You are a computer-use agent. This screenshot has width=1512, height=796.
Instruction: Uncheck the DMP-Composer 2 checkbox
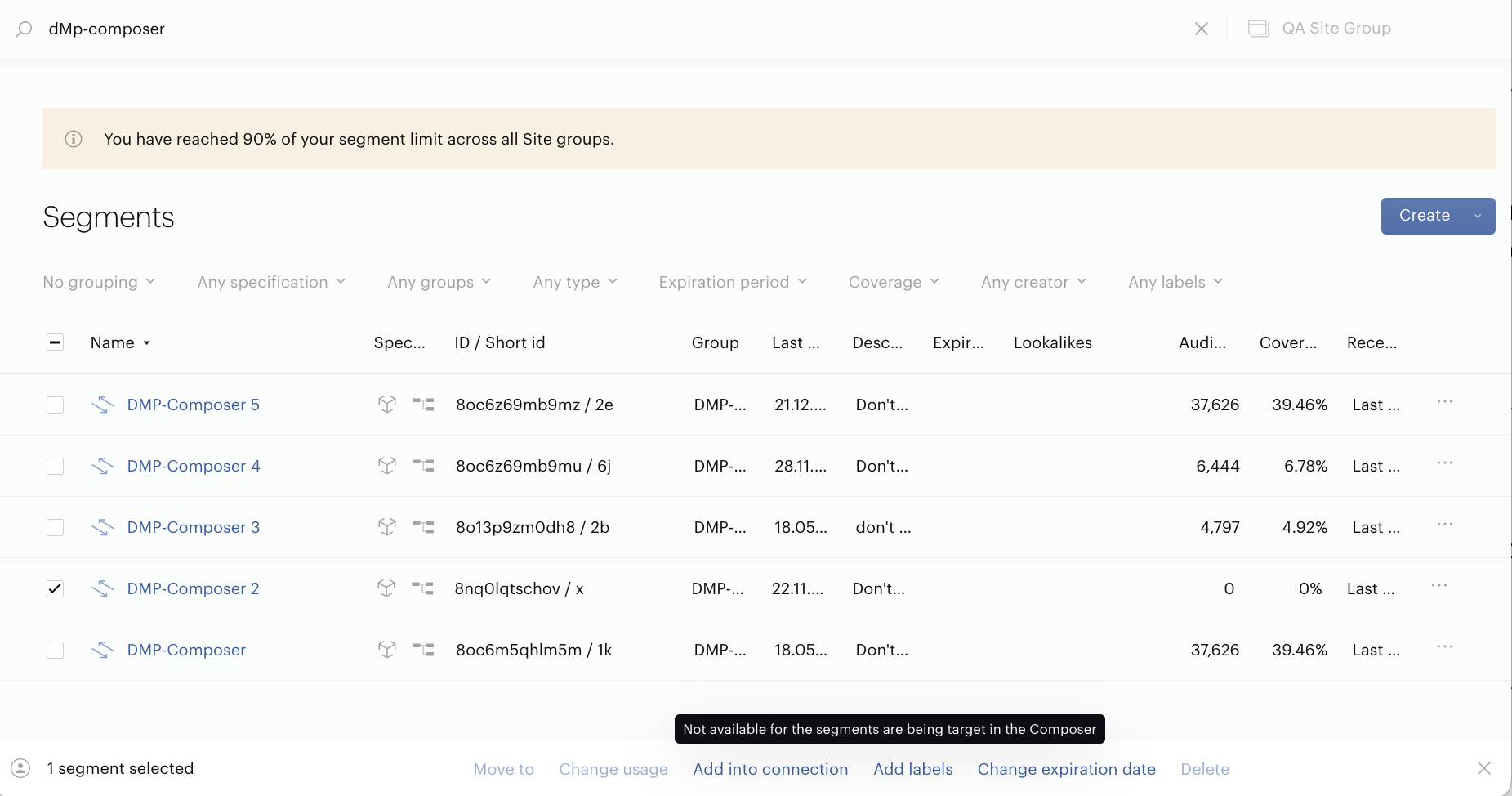tap(55, 588)
